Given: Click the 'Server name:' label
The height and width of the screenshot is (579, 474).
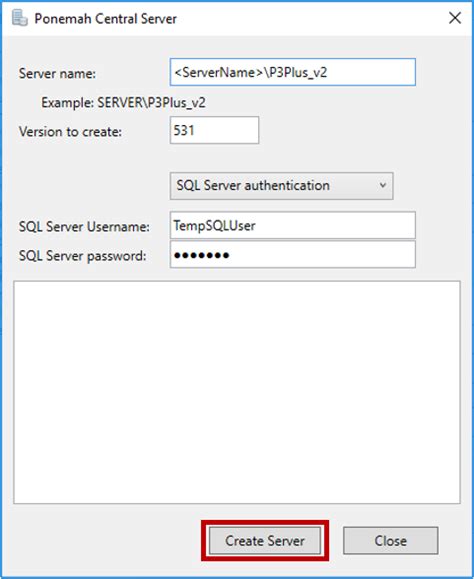Looking at the screenshot, I should click(57, 73).
